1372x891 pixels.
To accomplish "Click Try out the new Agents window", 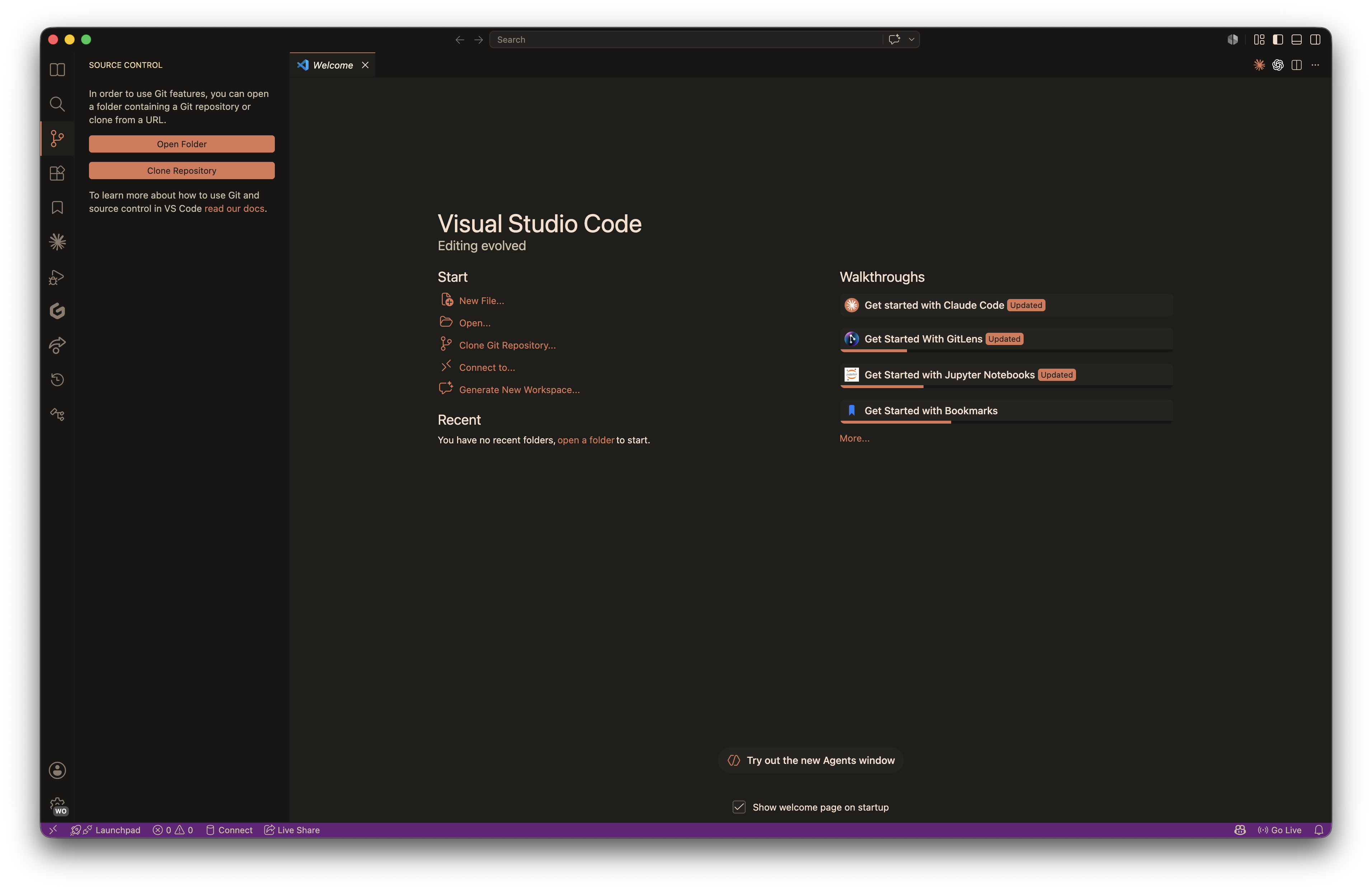I will pos(810,760).
